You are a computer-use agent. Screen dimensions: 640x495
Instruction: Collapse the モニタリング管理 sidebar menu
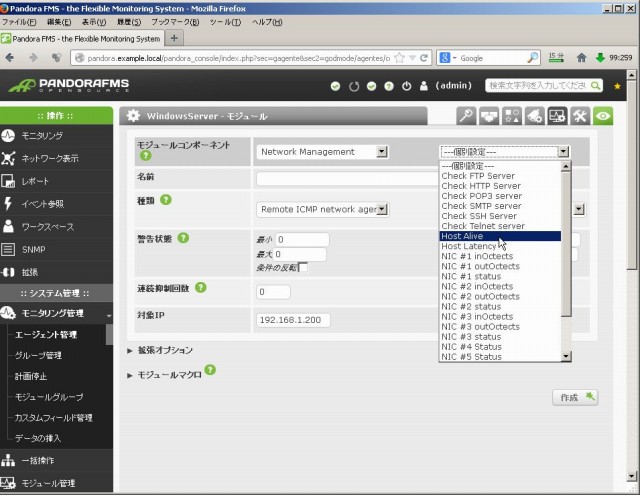[x=56, y=313]
